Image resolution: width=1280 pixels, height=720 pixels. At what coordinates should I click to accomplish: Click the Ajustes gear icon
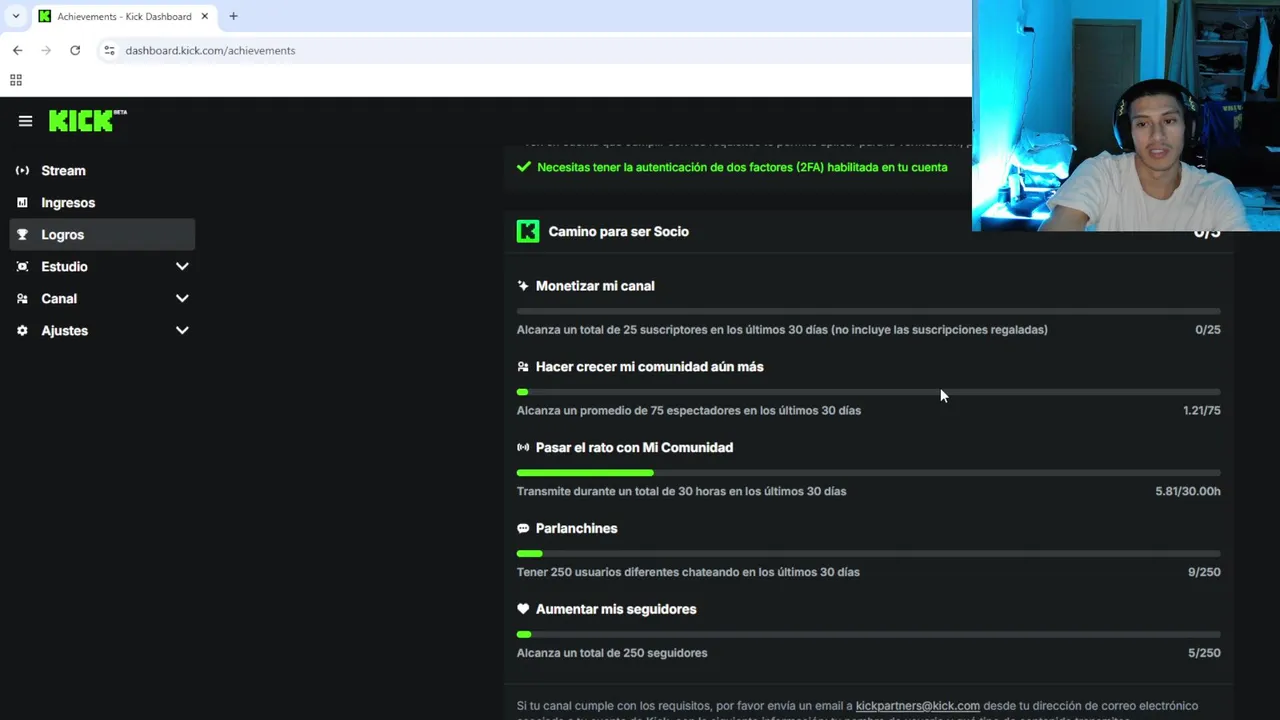[x=22, y=330]
